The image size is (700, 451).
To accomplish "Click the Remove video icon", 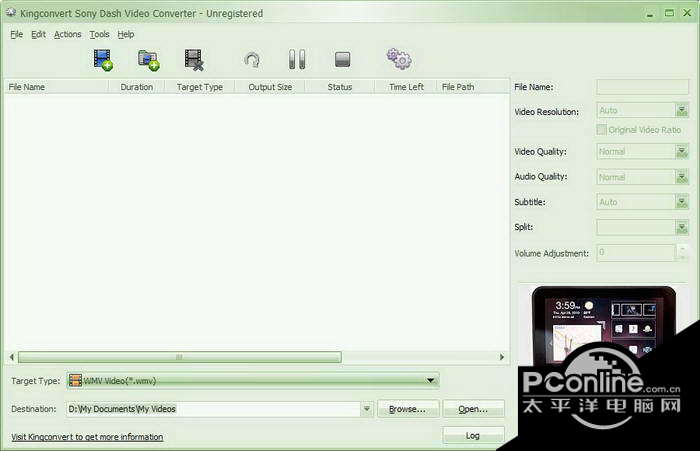I will pos(194,60).
